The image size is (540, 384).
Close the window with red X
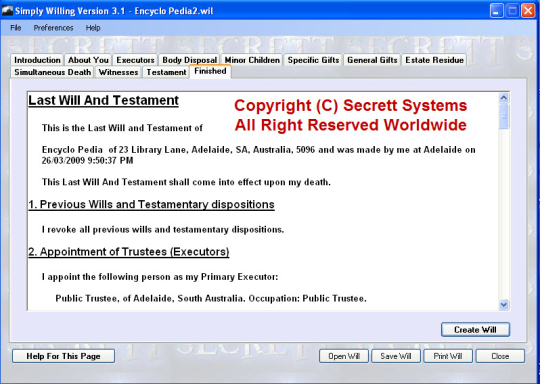pyautogui.click(x=528, y=11)
